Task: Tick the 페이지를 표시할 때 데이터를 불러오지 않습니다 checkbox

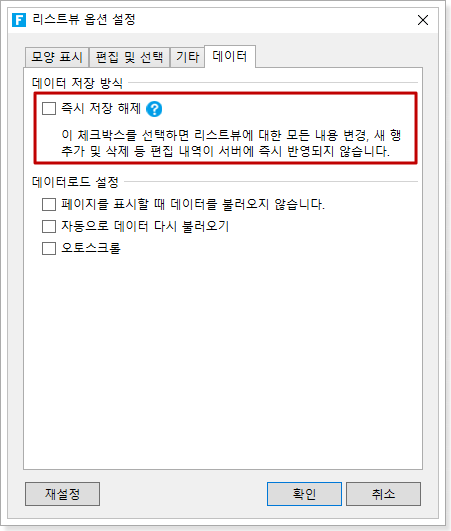Action: click(49, 205)
